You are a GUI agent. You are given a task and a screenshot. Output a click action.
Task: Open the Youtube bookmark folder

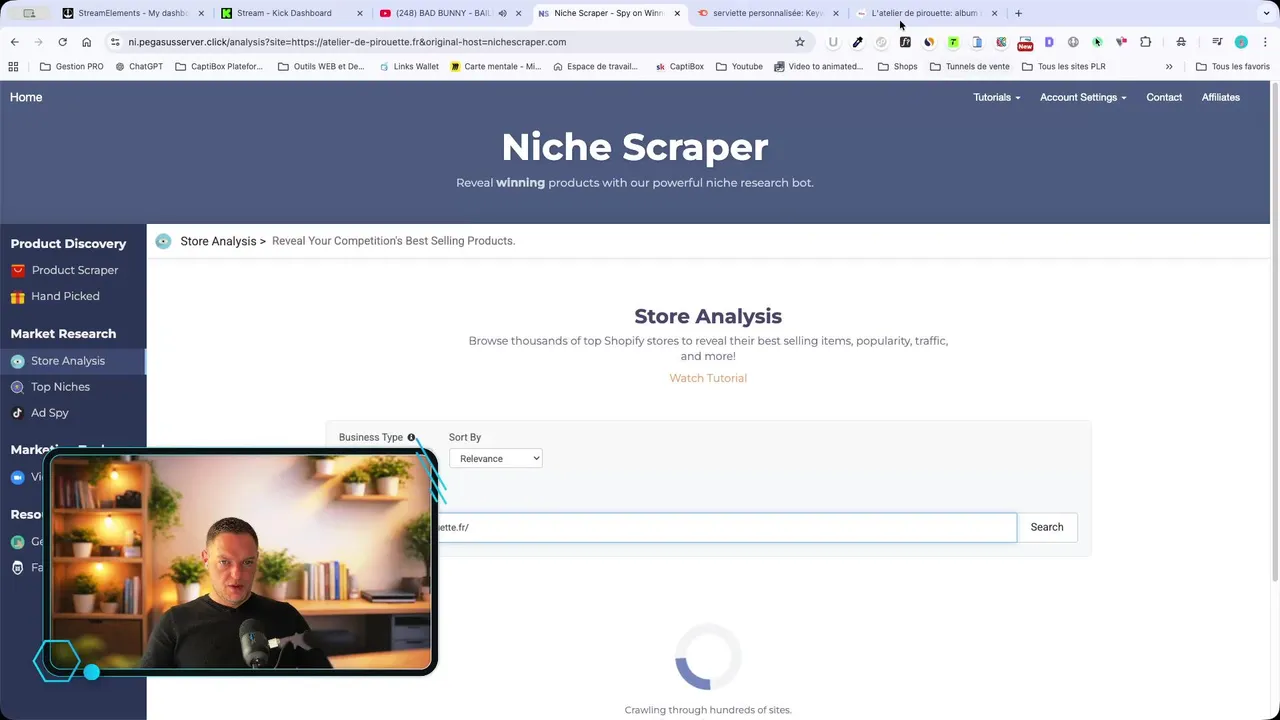[739, 67]
